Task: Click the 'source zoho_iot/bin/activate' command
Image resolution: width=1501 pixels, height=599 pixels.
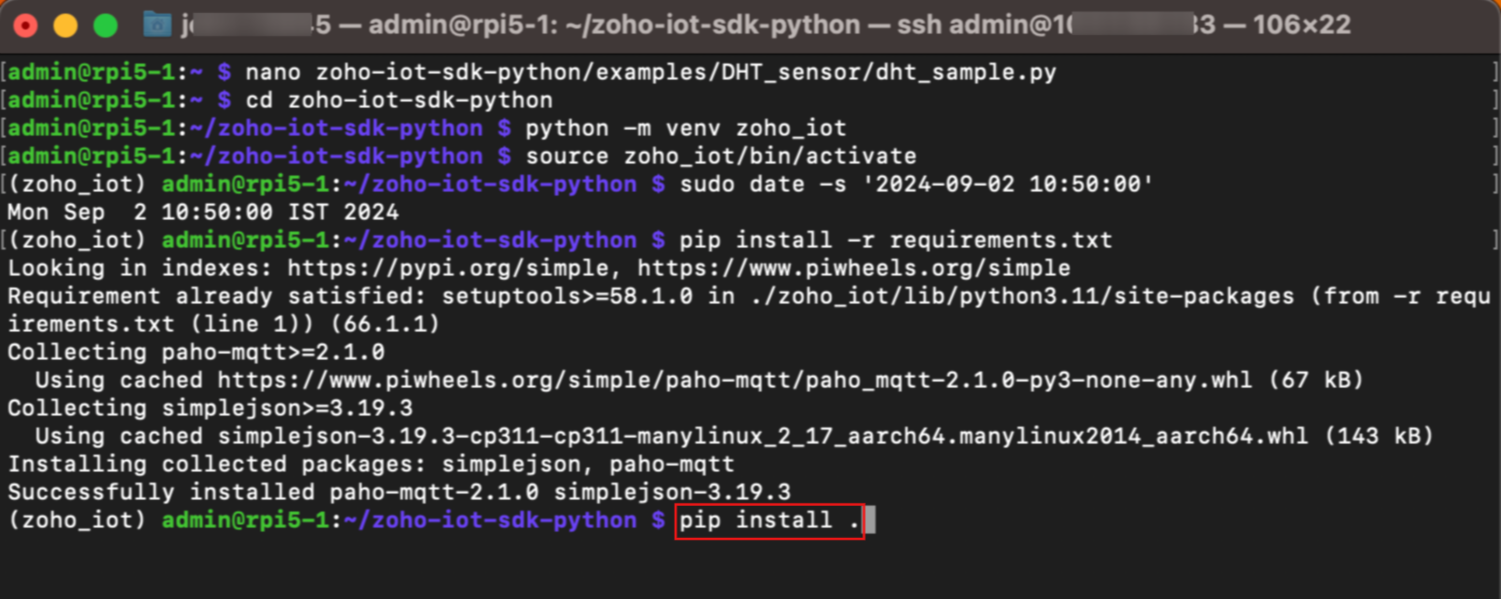Action: [720, 156]
